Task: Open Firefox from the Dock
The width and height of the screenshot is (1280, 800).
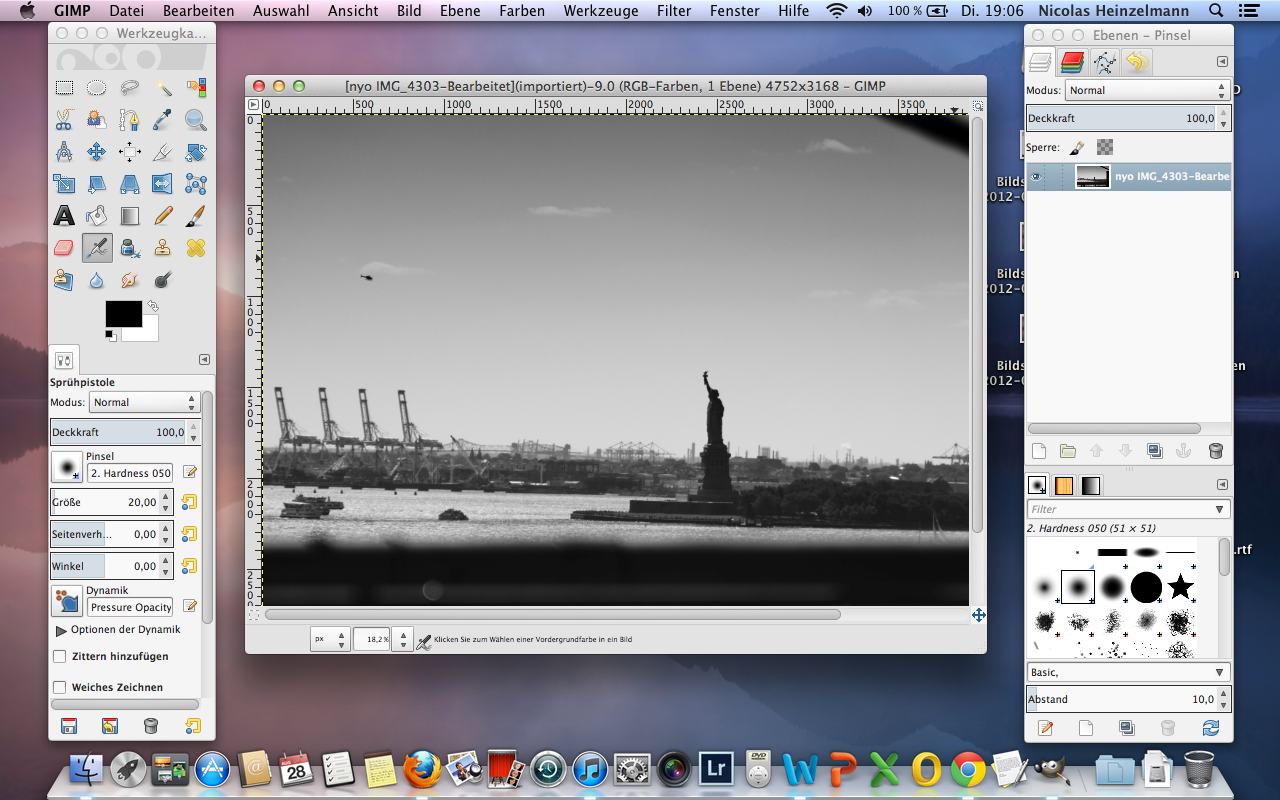Action: point(422,769)
